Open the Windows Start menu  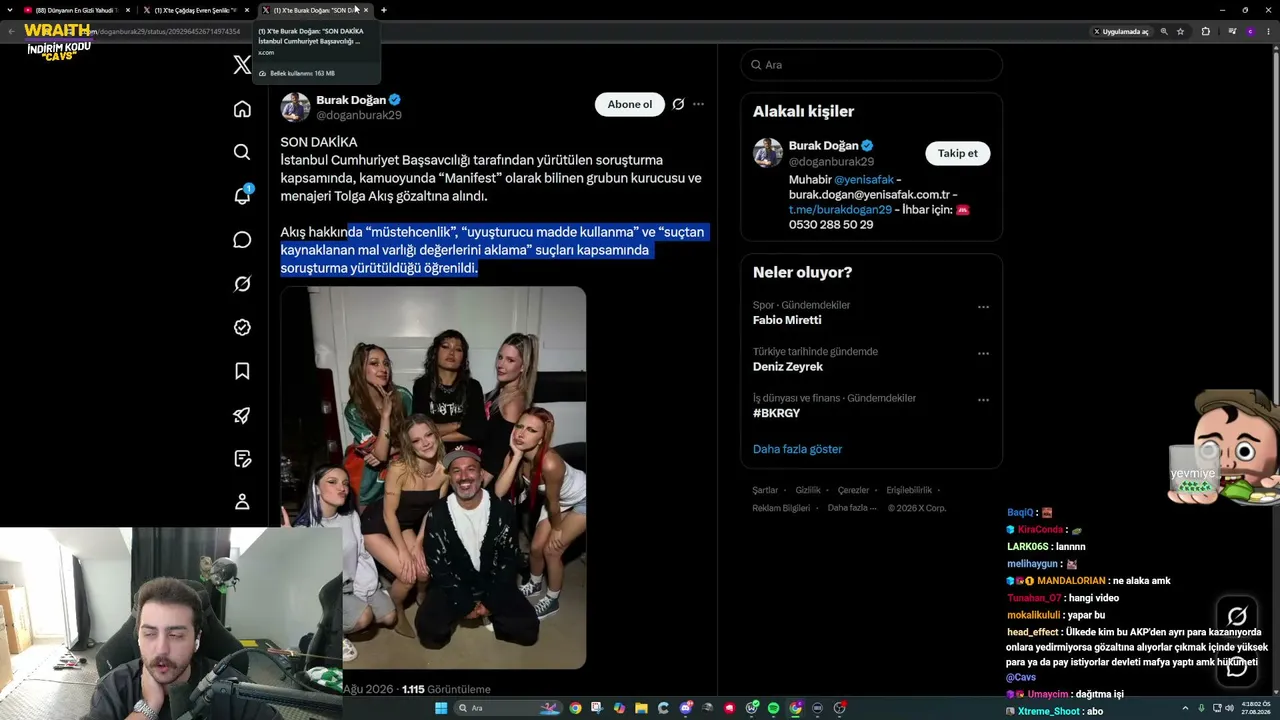point(440,708)
